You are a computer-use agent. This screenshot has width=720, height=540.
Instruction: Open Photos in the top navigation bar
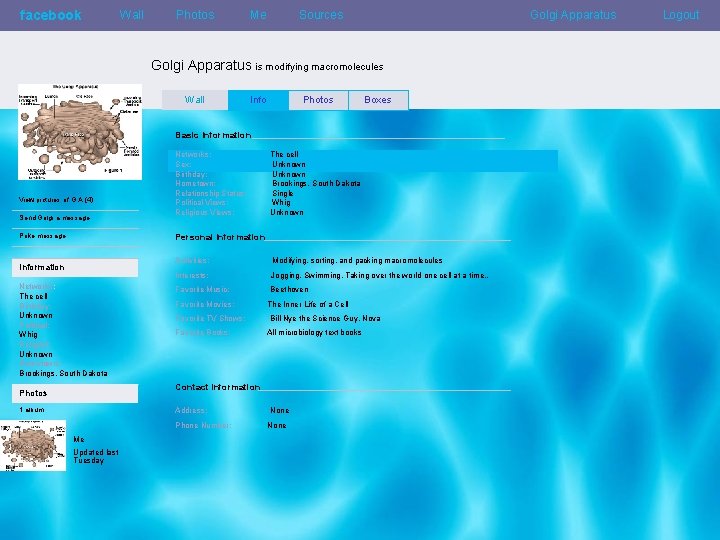click(195, 15)
